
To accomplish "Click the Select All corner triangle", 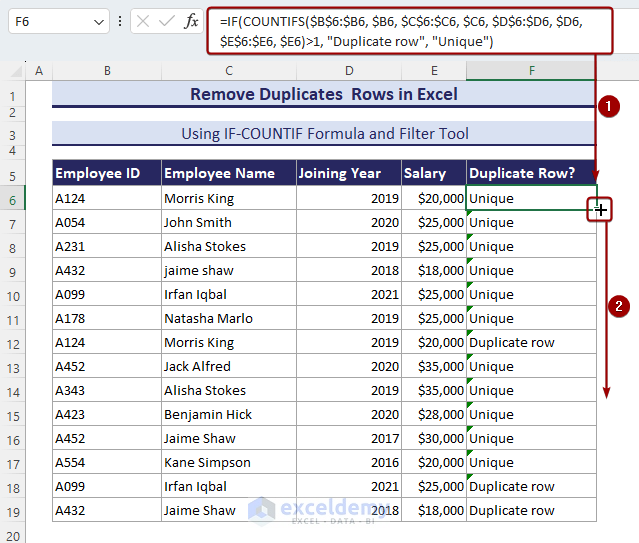I will tap(16, 71).
